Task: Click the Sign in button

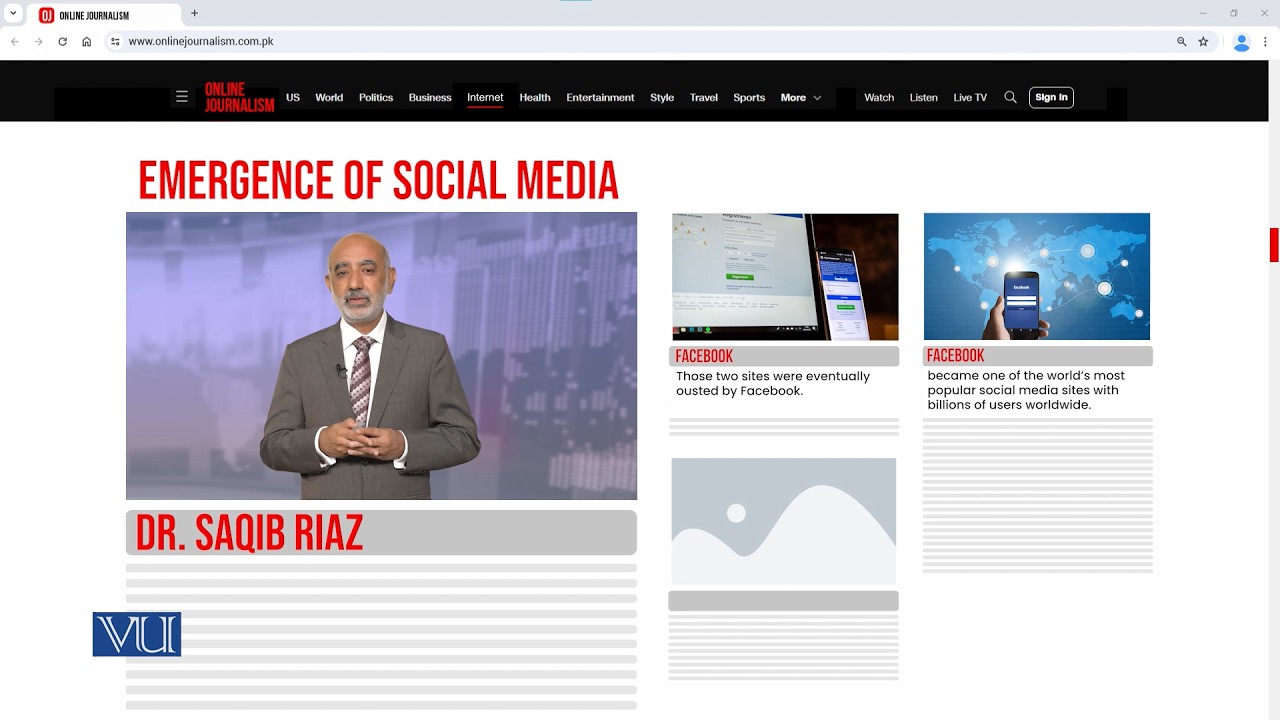Action: pyautogui.click(x=1051, y=97)
